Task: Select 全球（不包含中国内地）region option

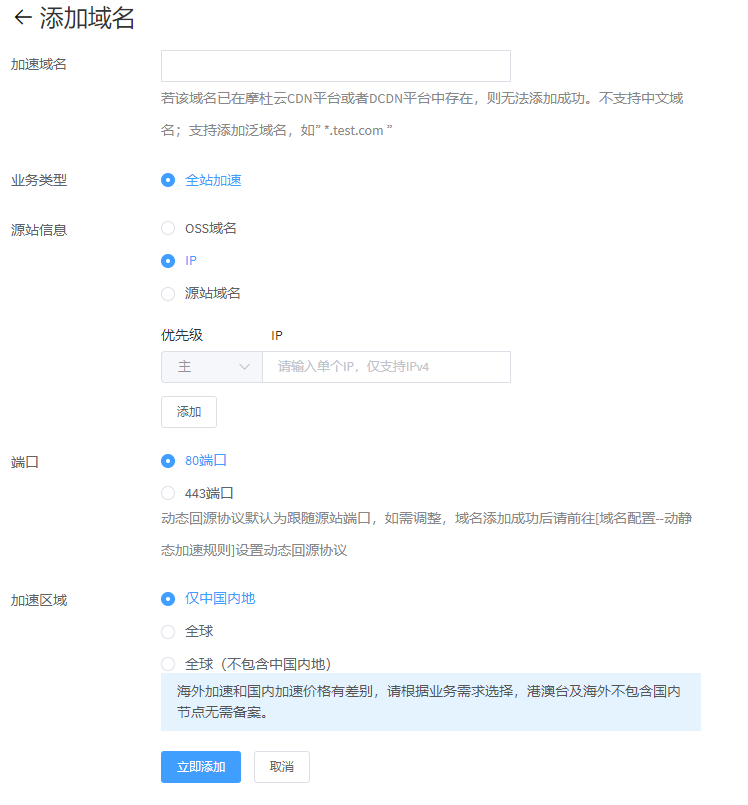Action: [x=168, y=664]
